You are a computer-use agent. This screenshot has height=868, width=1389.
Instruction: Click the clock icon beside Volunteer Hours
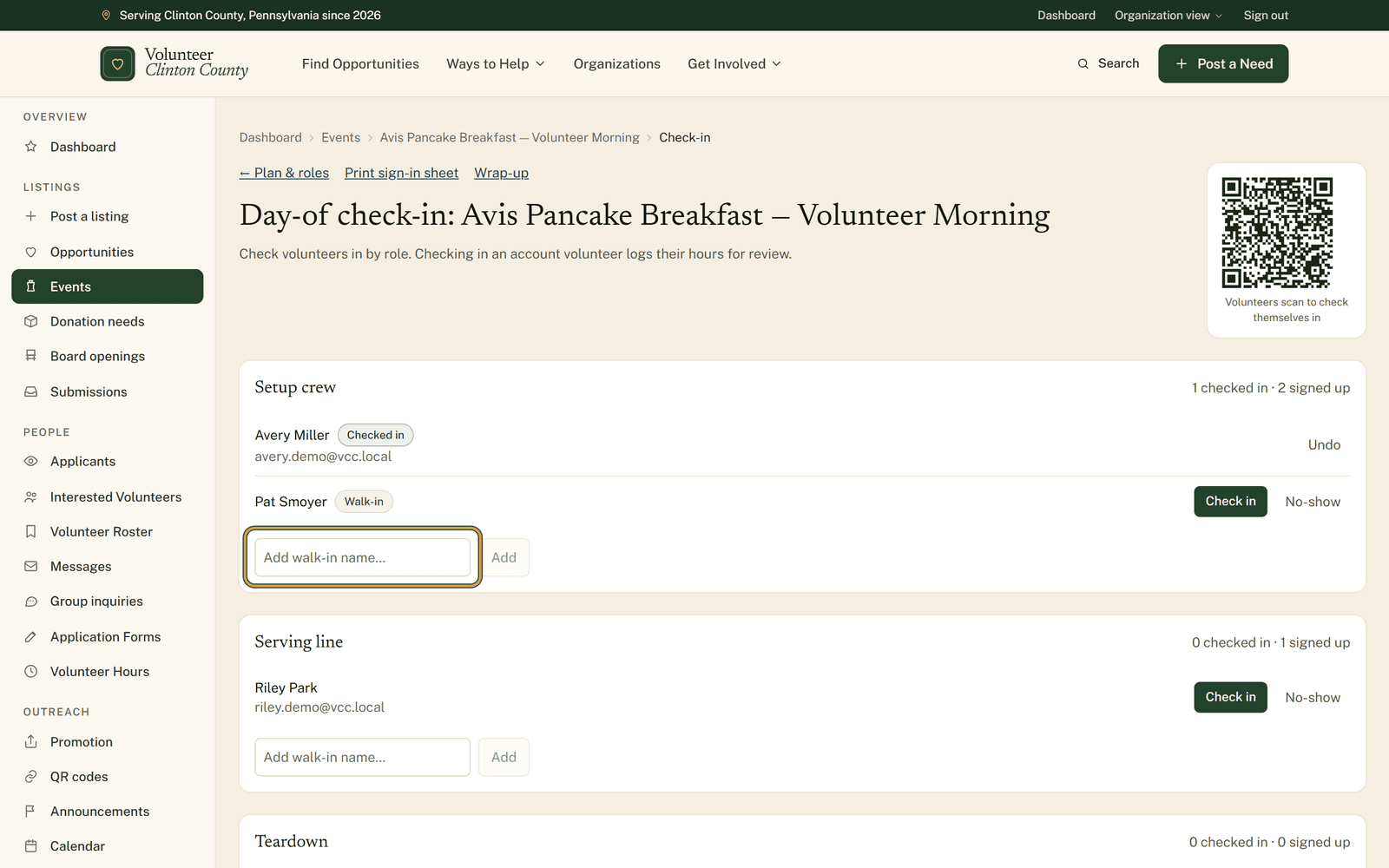pyautogui.click(x=31, y=671)
